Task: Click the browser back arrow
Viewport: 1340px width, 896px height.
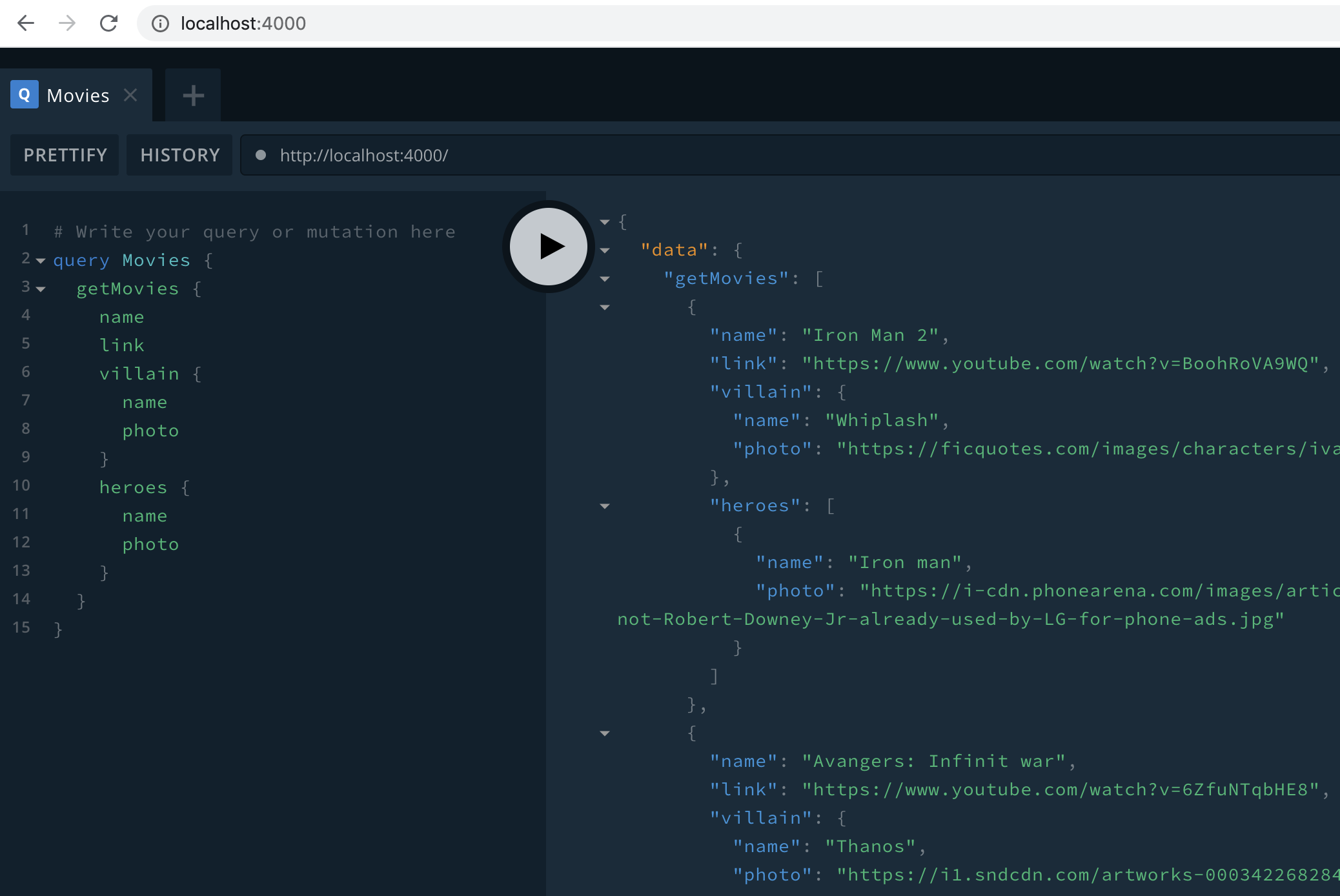Action: (x=26, y=23)
